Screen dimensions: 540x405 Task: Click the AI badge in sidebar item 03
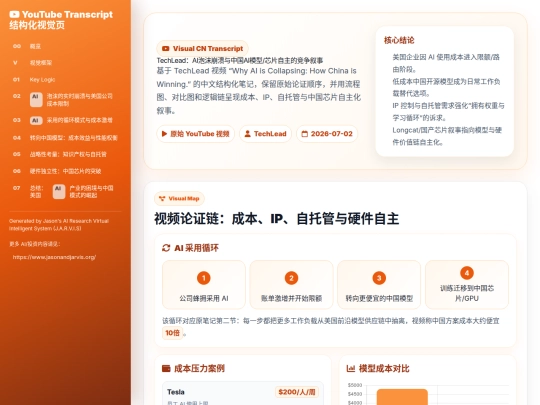click(36, 120)
